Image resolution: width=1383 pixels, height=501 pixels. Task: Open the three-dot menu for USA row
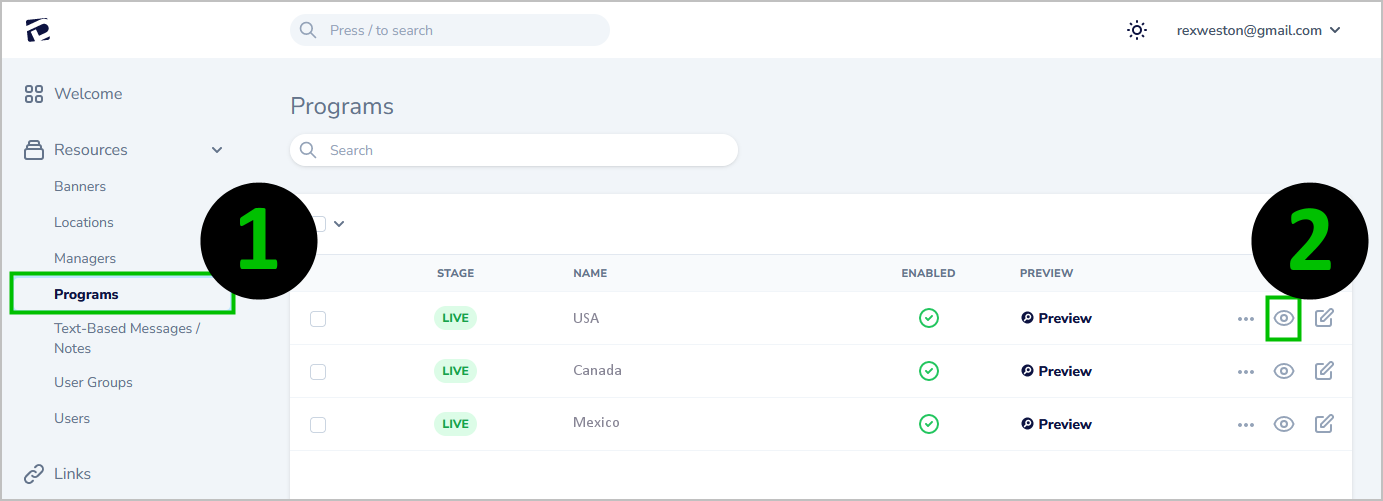[x=1245, y=319]
